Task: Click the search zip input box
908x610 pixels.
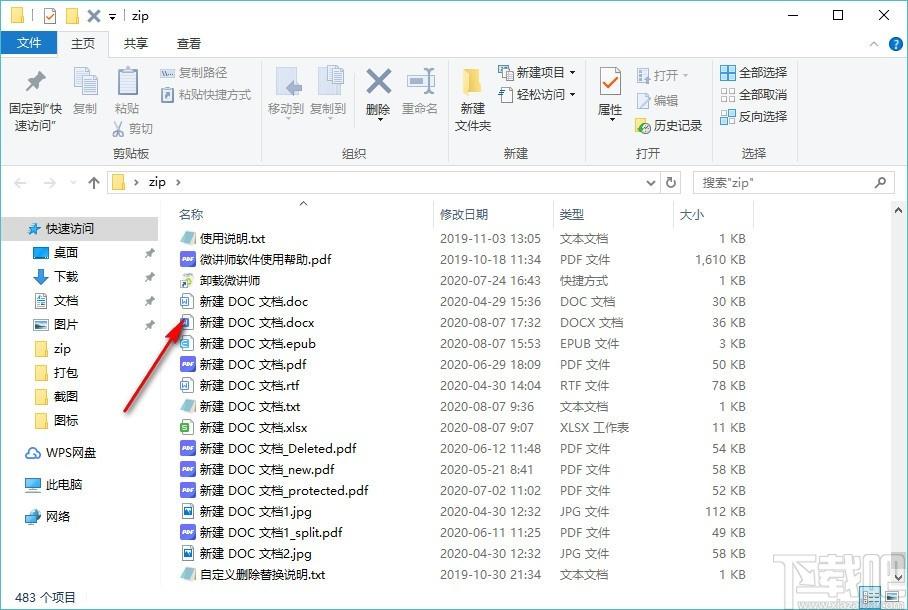Action: 780,183
